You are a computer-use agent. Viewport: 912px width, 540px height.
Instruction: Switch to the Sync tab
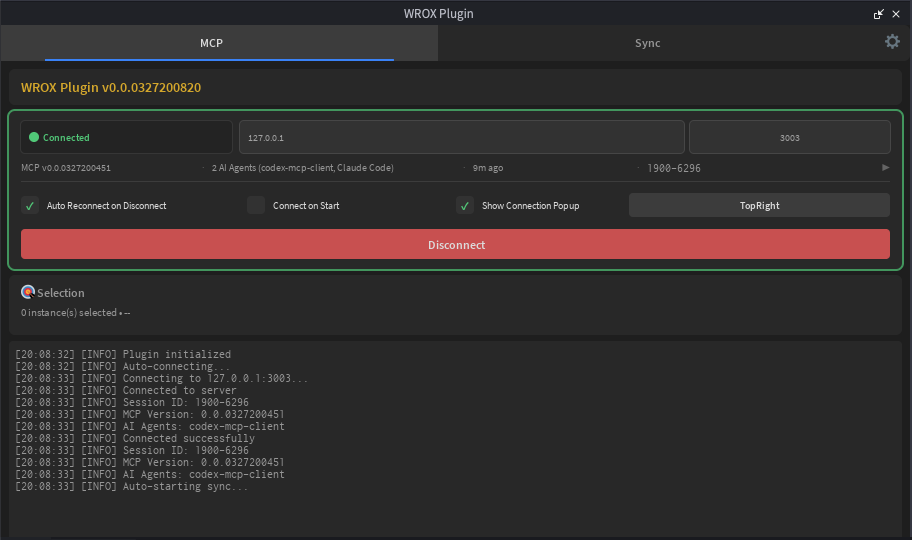tap(647, 43)
